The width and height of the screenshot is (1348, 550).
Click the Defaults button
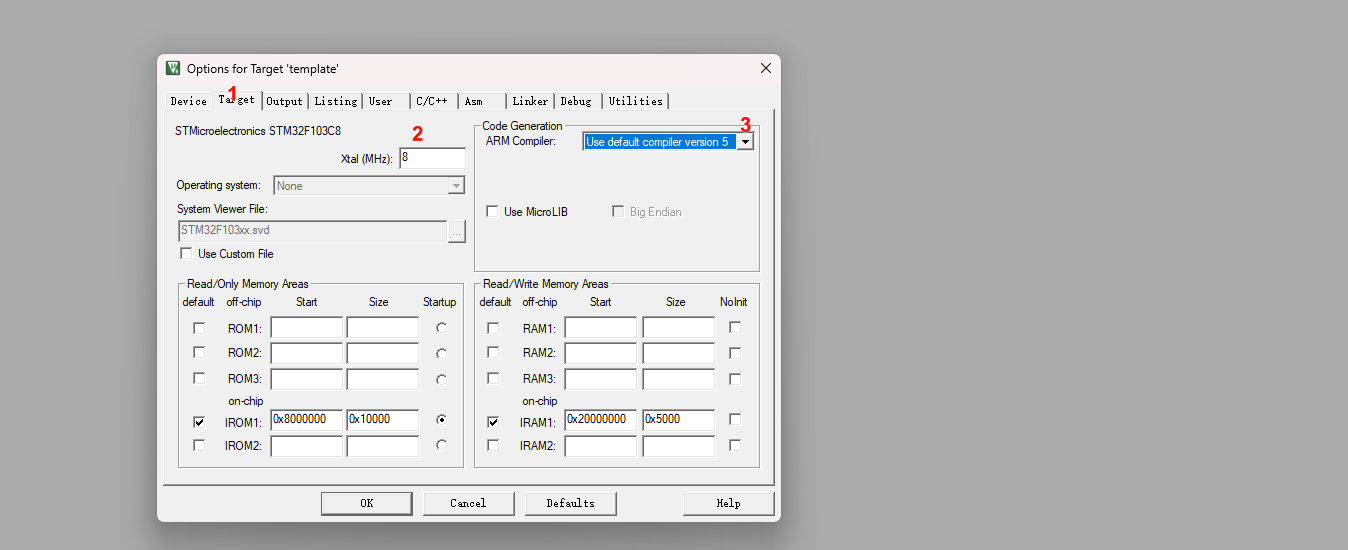click(x=571, y=503)
